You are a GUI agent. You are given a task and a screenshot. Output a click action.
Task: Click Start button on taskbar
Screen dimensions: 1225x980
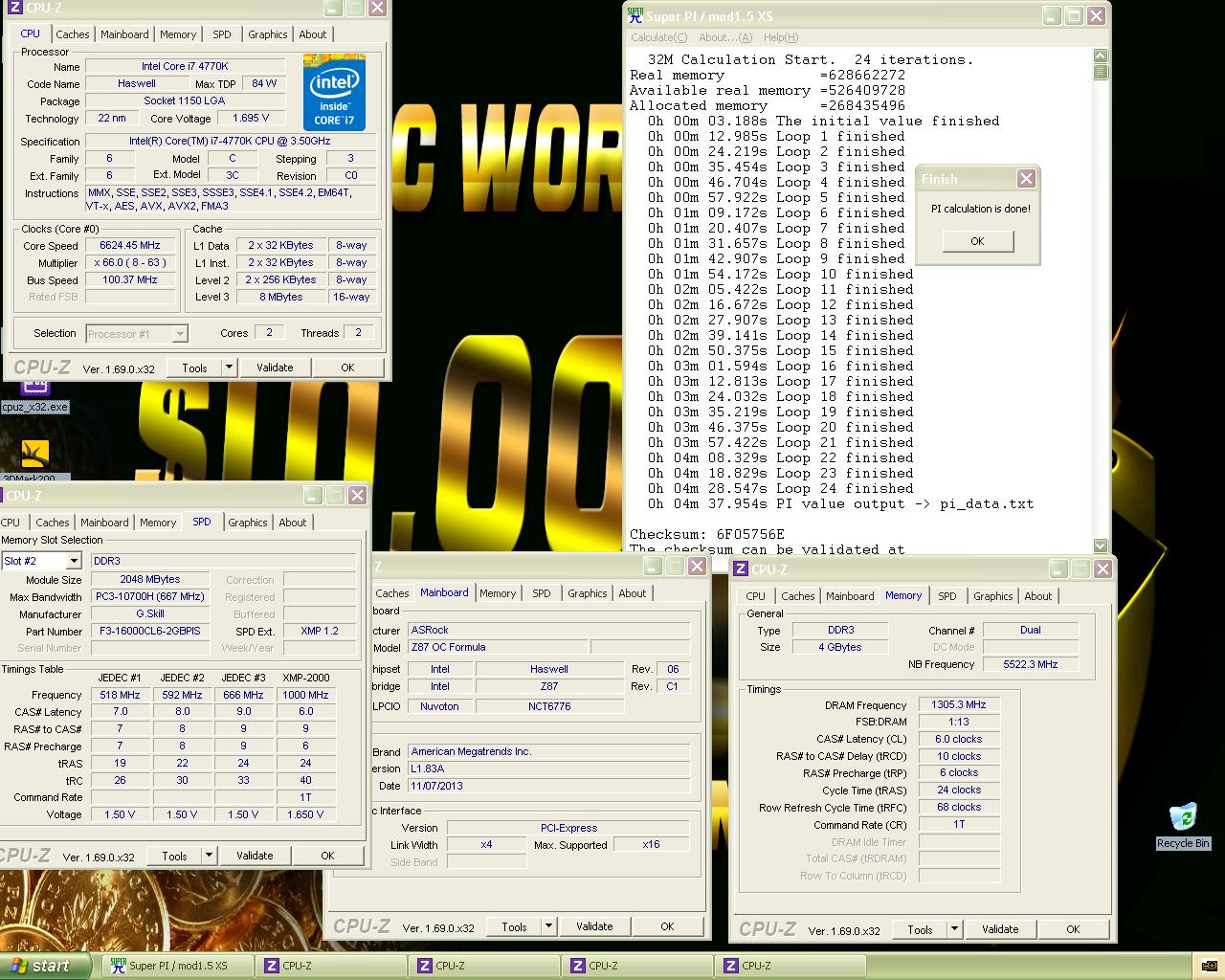[45, 966]
